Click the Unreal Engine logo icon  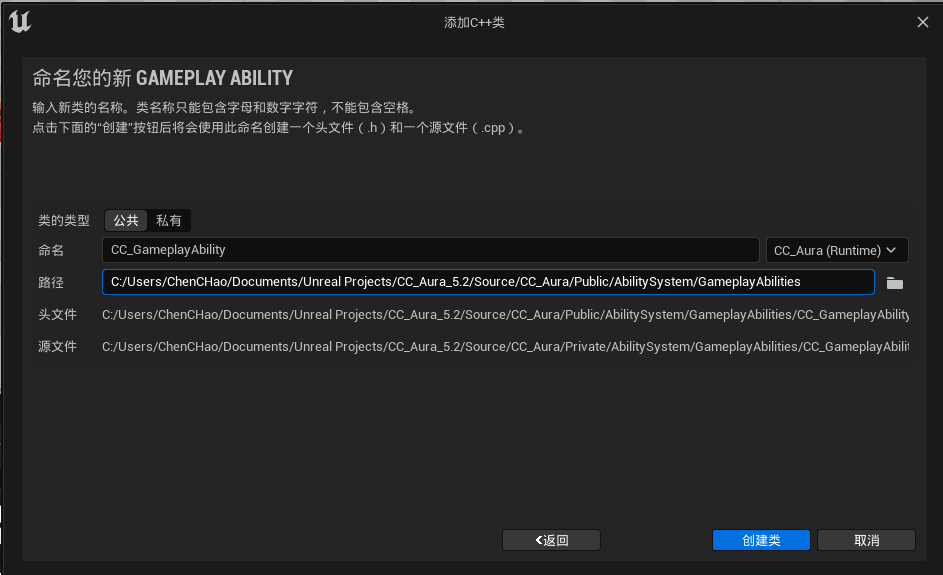[x=20, y=22]
